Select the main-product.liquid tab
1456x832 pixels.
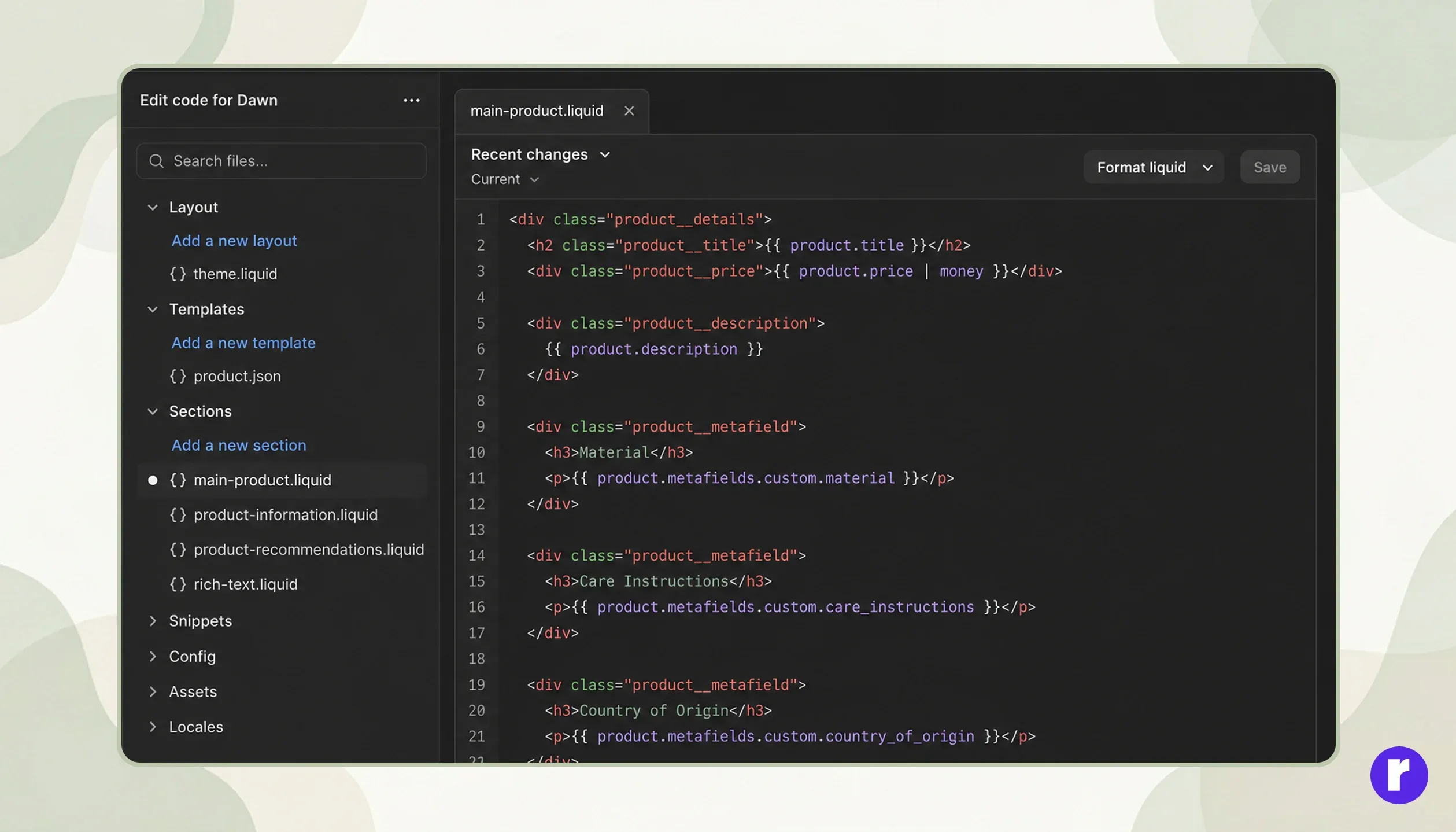click(537, 111)
